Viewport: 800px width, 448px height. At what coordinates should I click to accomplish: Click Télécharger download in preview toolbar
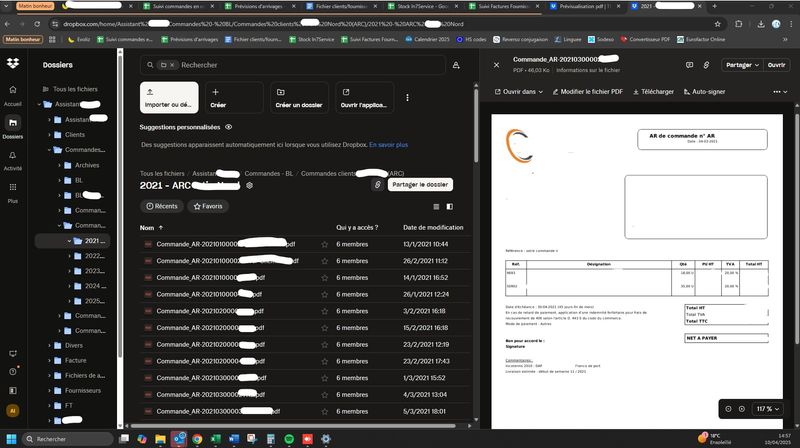click(x=652, y=91)
